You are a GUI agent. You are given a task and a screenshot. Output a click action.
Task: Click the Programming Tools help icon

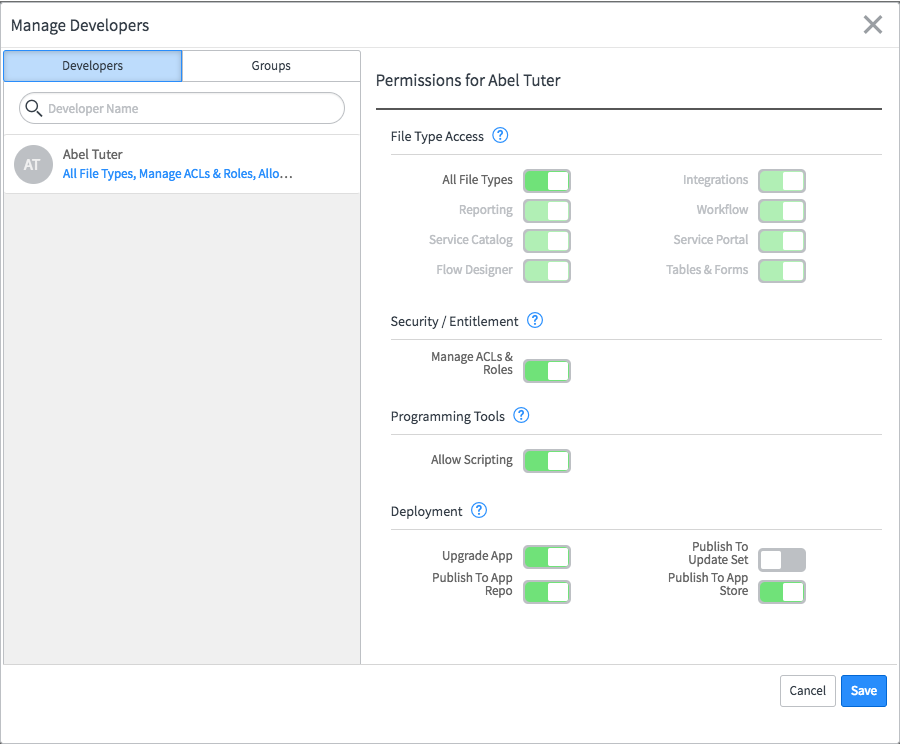[521, 416]
